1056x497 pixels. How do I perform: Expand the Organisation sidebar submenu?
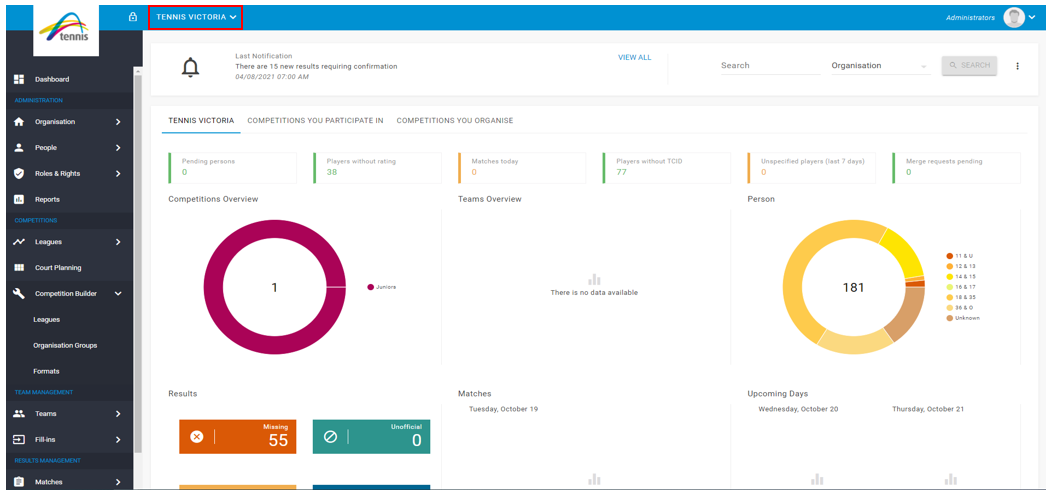tap(118, 122)
